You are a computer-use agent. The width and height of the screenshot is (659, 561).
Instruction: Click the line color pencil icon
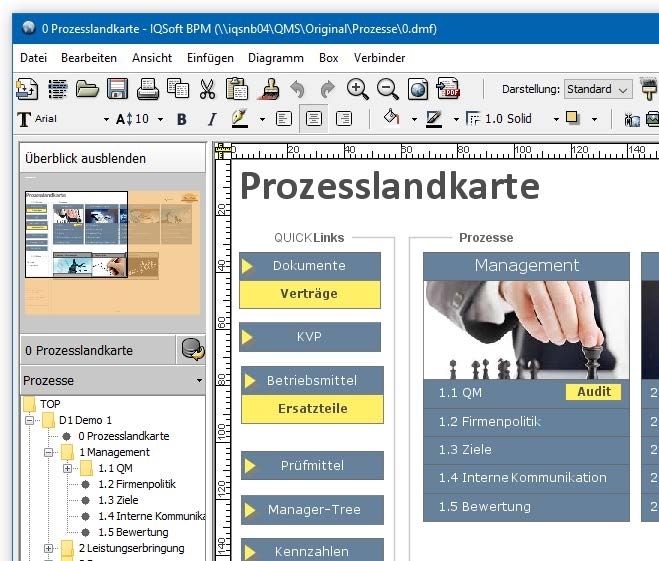pyautogui.click(x=434, y=119)
